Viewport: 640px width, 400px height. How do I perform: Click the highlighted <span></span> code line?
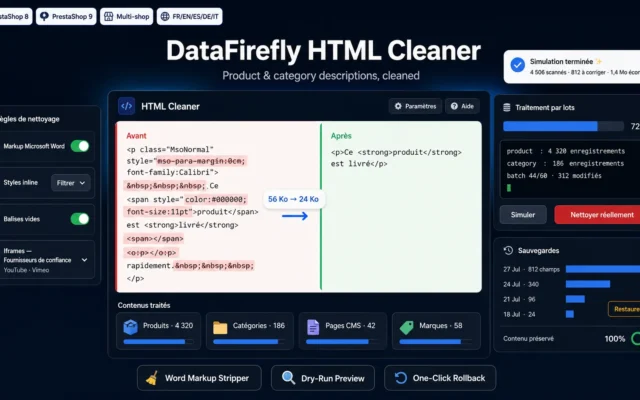coord(155,238)
